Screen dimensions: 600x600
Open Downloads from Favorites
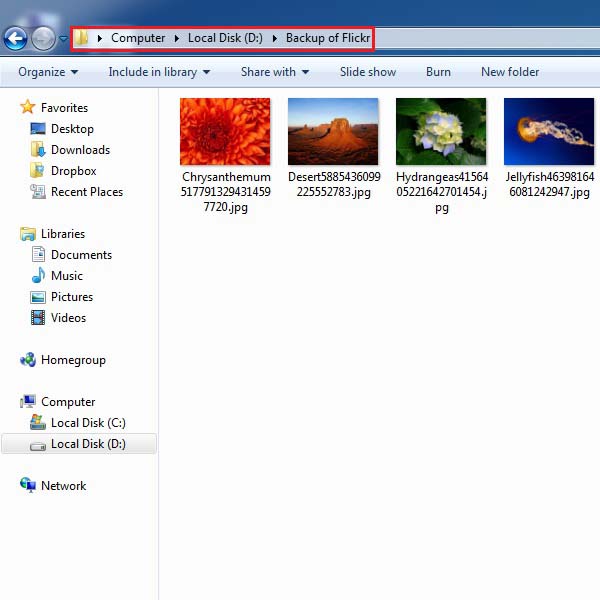80,150
